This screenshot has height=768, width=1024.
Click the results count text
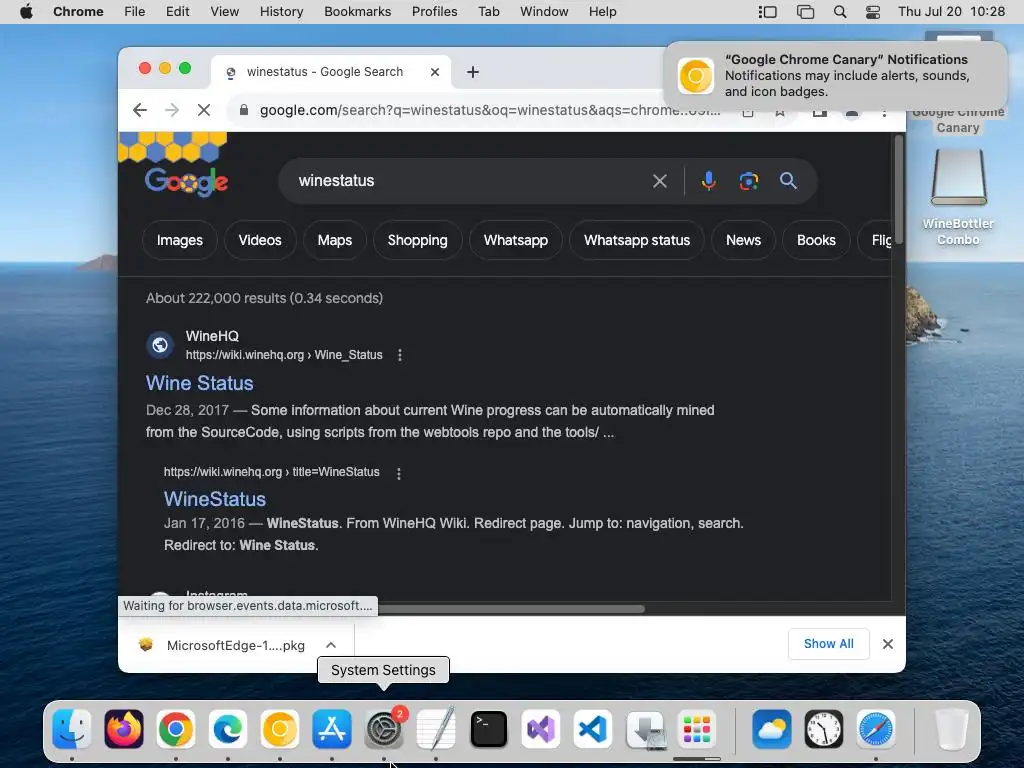[264, 298]
